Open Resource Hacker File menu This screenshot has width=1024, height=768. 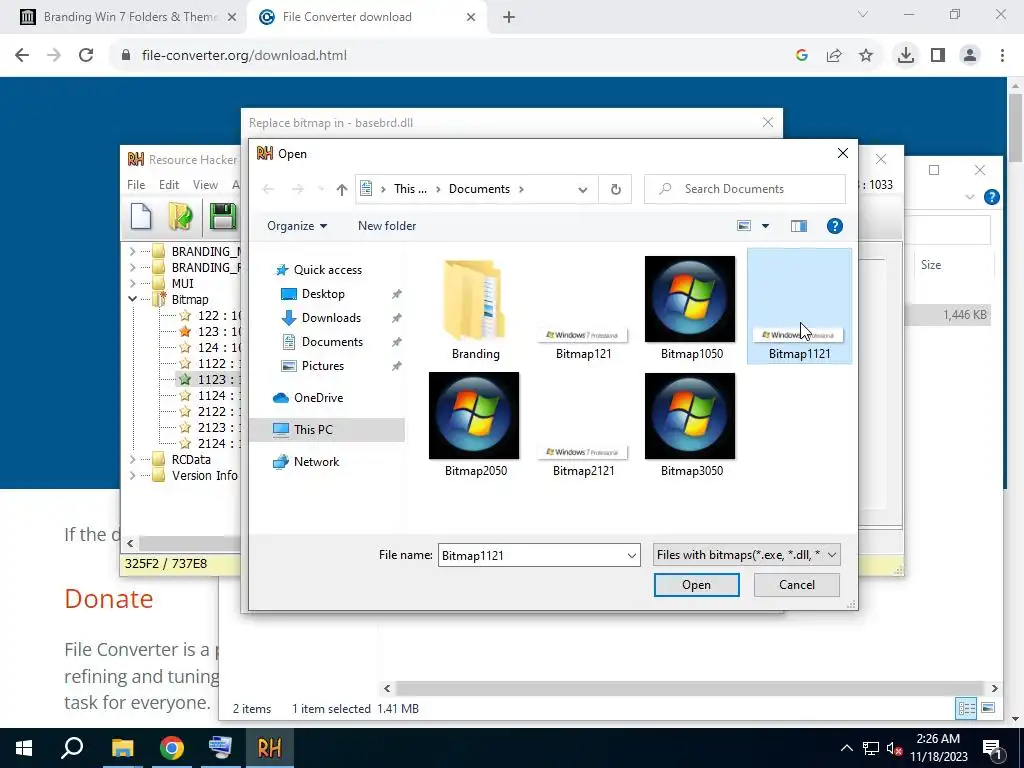click(x=136, y=185)
